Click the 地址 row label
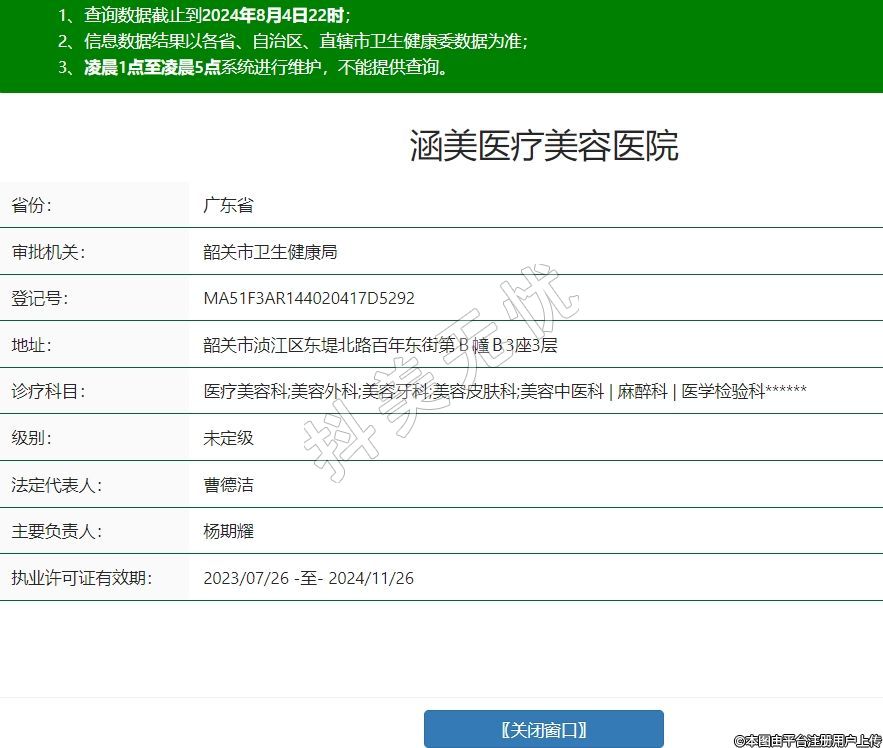Screen dimensions: 883x748 31,345
